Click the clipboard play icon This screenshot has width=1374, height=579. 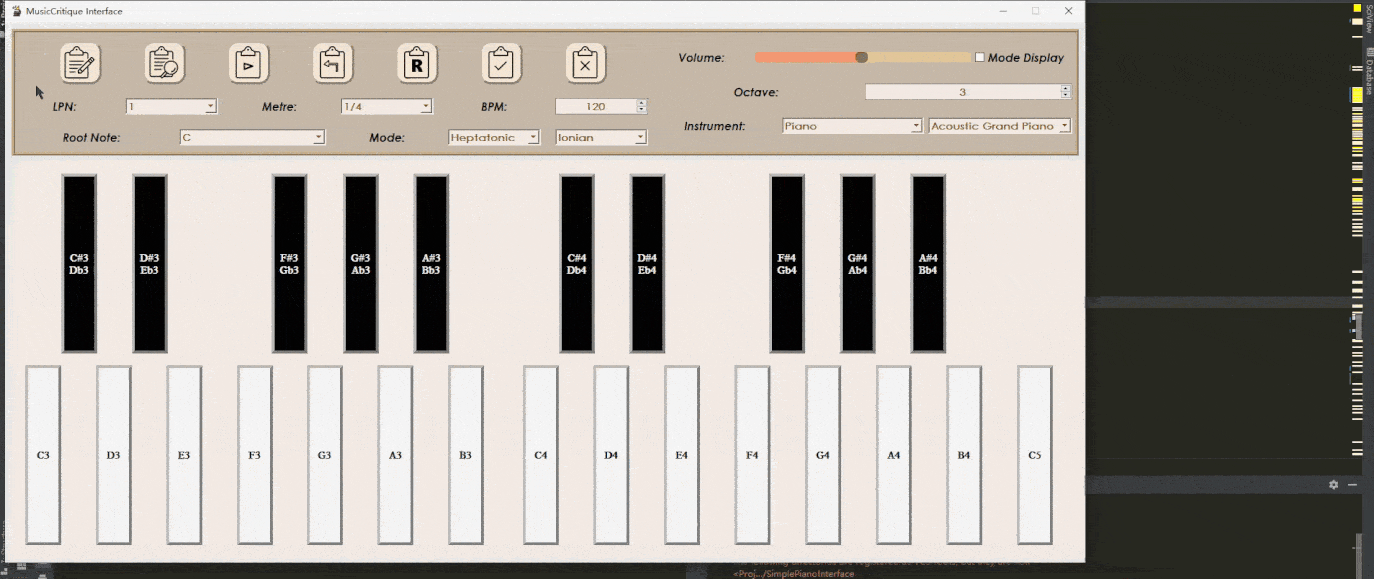pyautogui.click(x=248, y=63)
